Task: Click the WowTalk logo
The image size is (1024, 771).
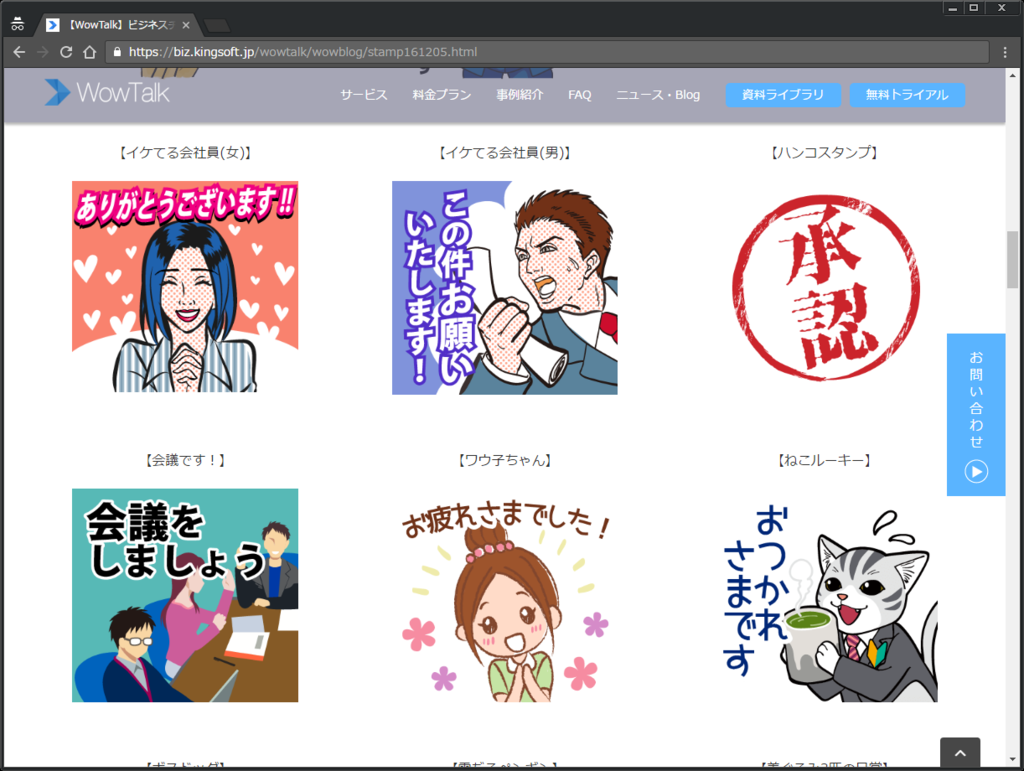Action: (x=107, y=92)
